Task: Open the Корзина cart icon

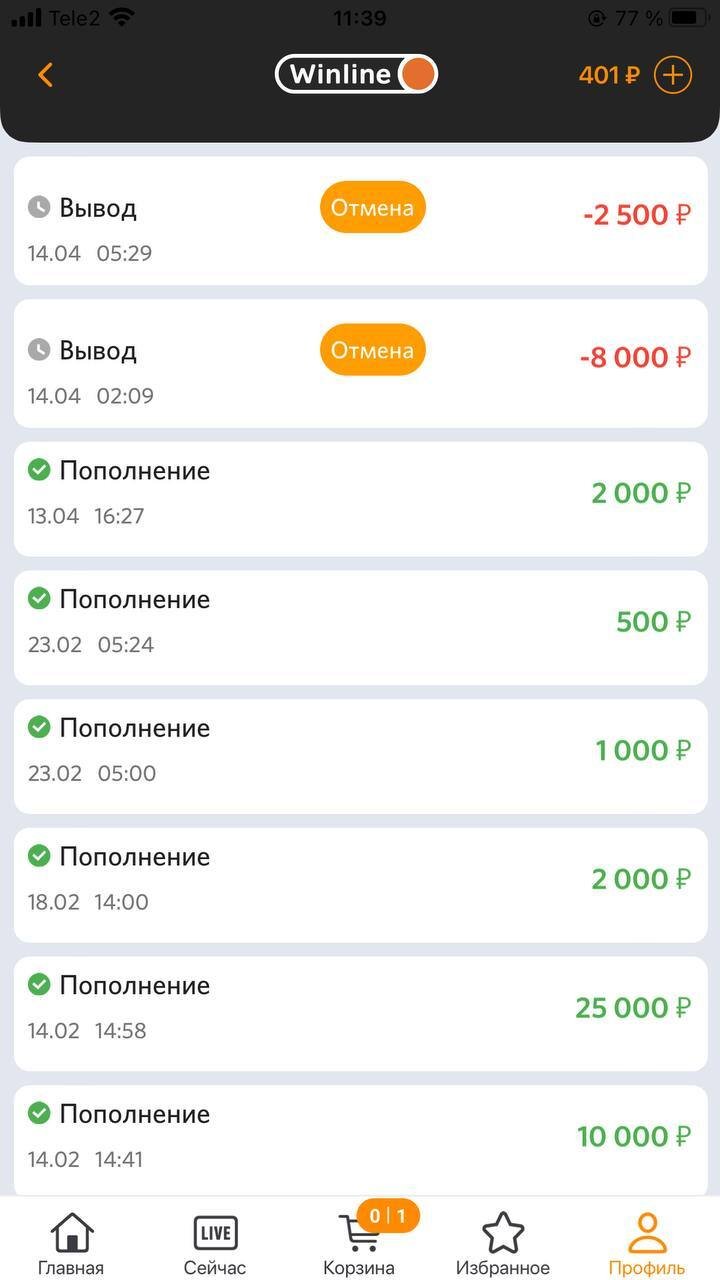Action: coord(357,1235)
